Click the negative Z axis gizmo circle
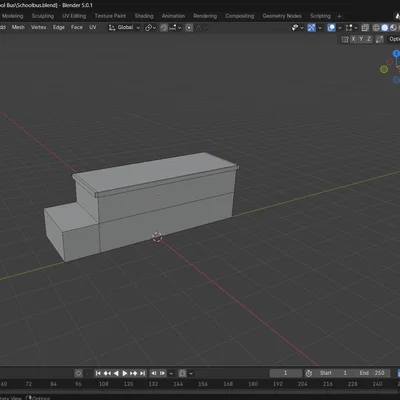The width and height of the screenshot is (400, 400). [x=396, y=80]
